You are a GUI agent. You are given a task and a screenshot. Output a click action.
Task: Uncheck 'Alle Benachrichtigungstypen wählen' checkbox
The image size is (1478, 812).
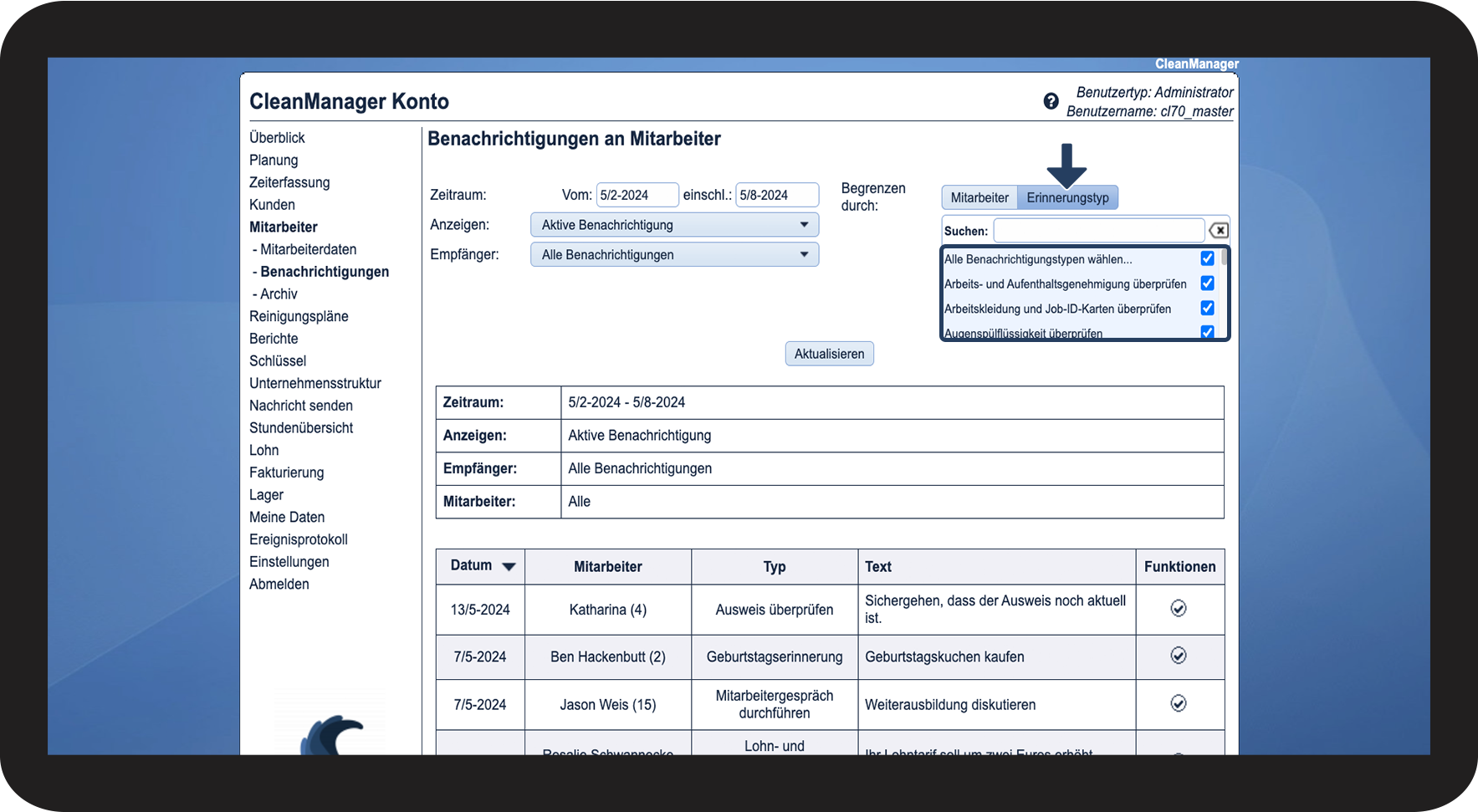click(1207, 258)
